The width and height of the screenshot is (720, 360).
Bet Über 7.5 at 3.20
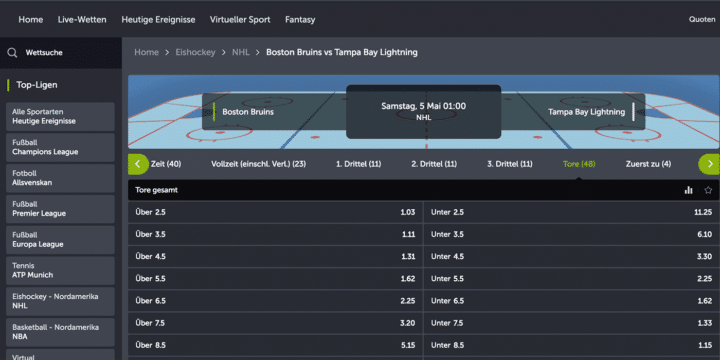(x=275, y=323)
